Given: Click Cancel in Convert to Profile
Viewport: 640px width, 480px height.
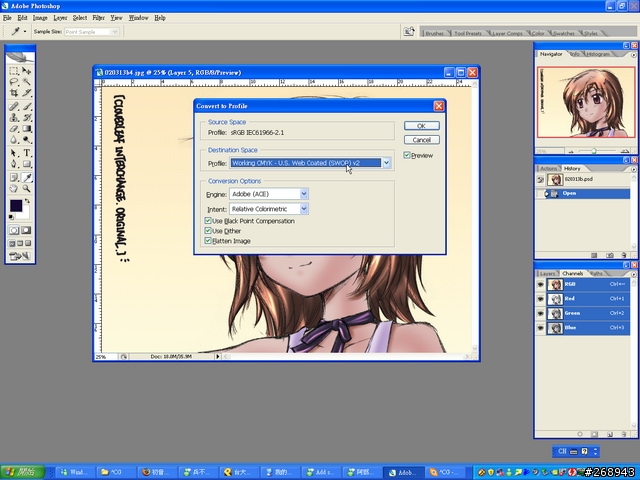Looking at the screenshot, I should pos(422,140).
